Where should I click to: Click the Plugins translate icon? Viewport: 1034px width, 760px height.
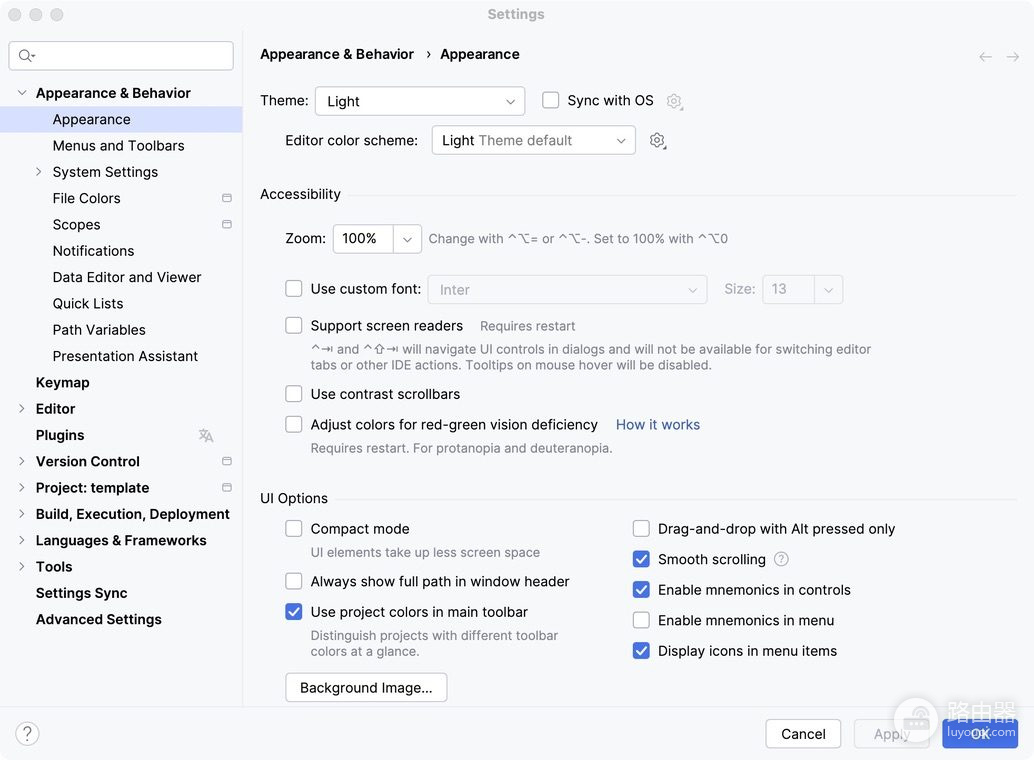(206, 435)
